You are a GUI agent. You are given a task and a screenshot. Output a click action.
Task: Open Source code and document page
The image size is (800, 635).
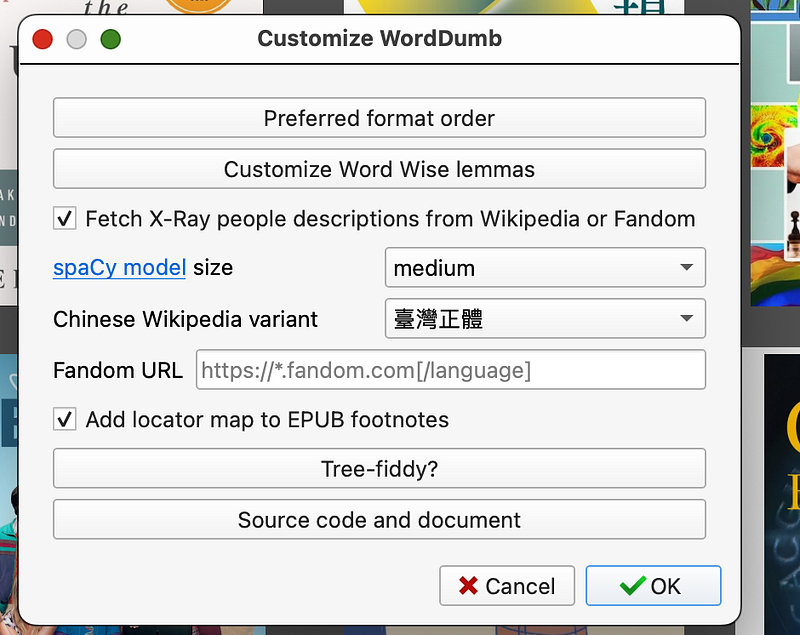click(x=379, y=519)
